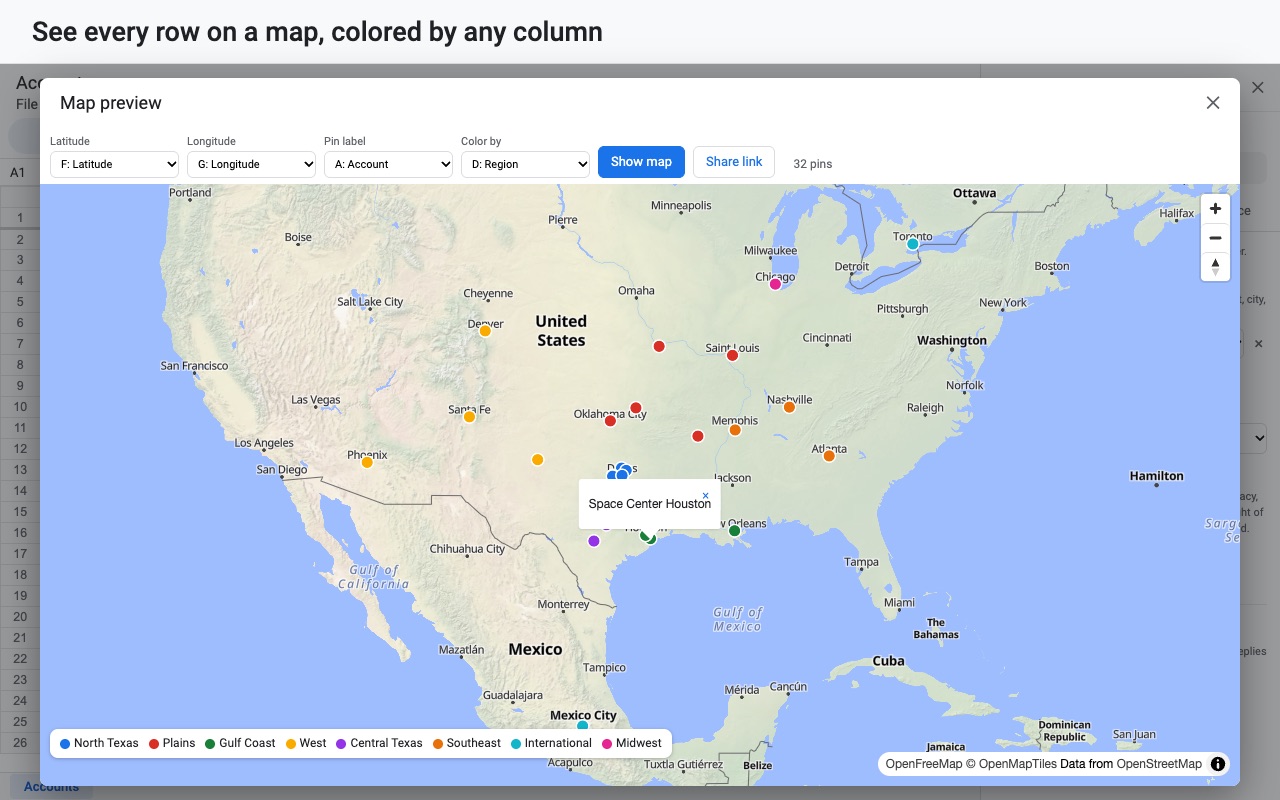Select the pink pin at Chicago
The image size is (1280, 800).
tap(775, 284)
